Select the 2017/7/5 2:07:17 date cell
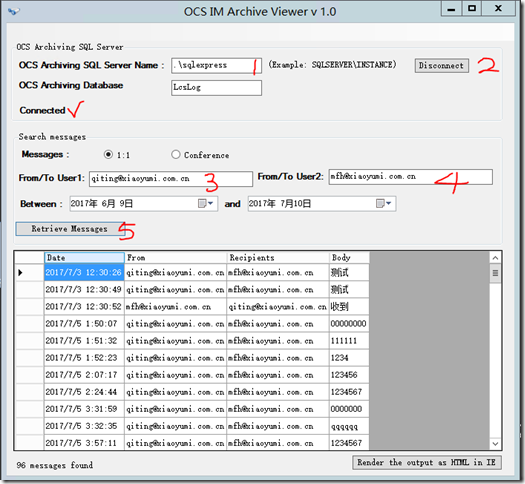This screenshot has height=484, width=525. pos(84,375)
